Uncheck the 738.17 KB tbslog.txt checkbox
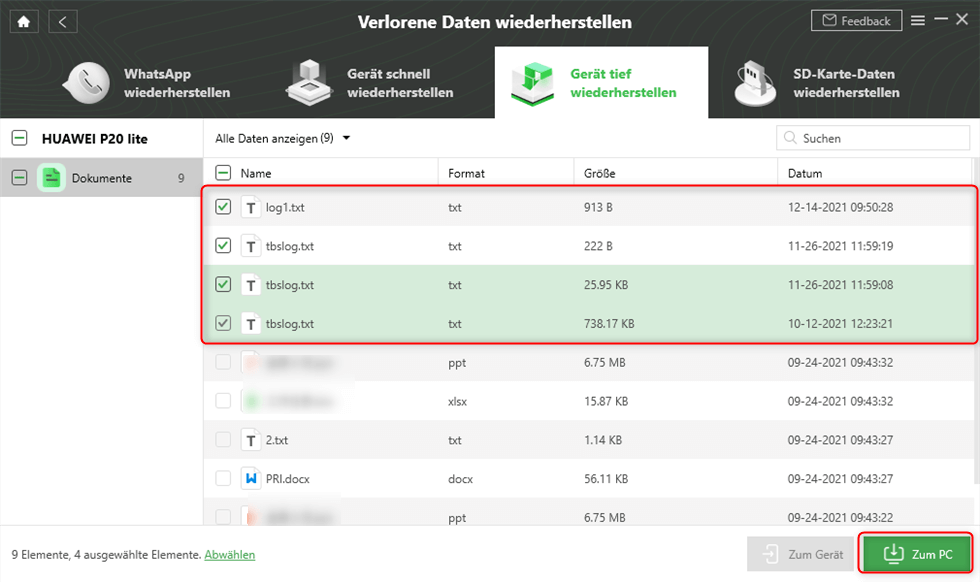Screen dimensions: 980x582 (x=223, y=323)
